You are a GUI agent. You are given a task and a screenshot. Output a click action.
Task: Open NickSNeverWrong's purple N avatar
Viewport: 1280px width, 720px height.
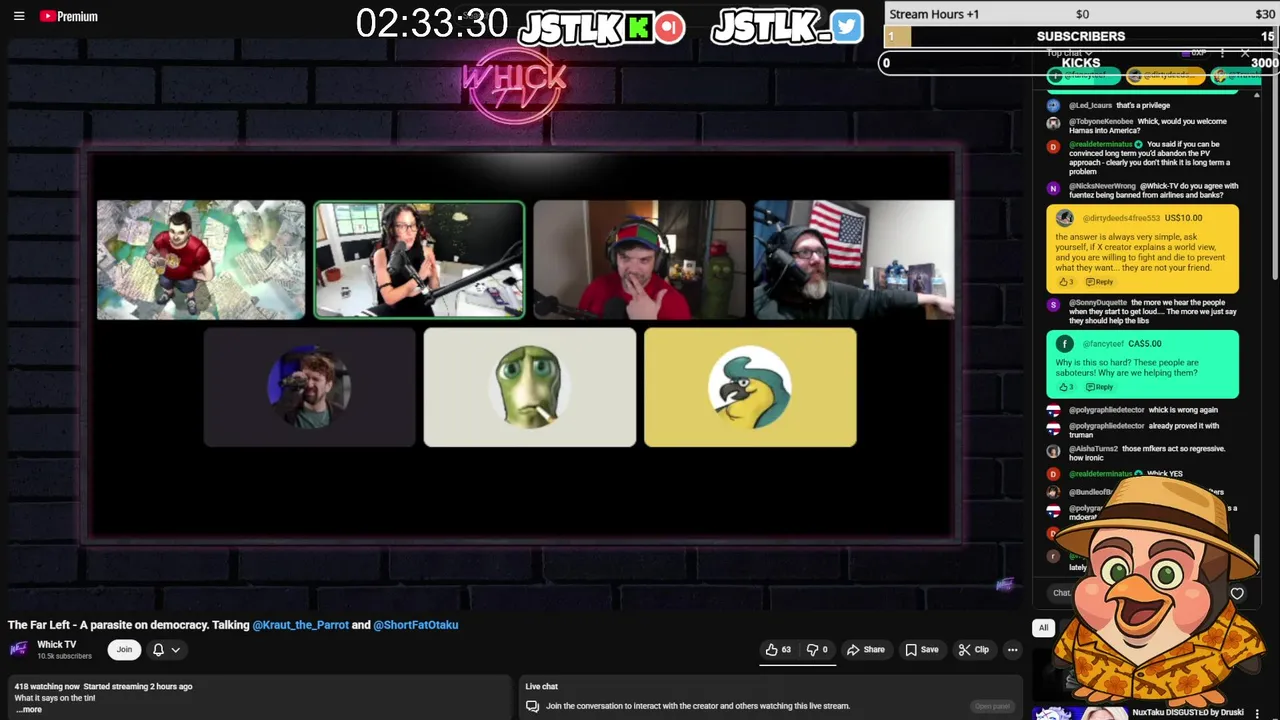(1053, 188)
